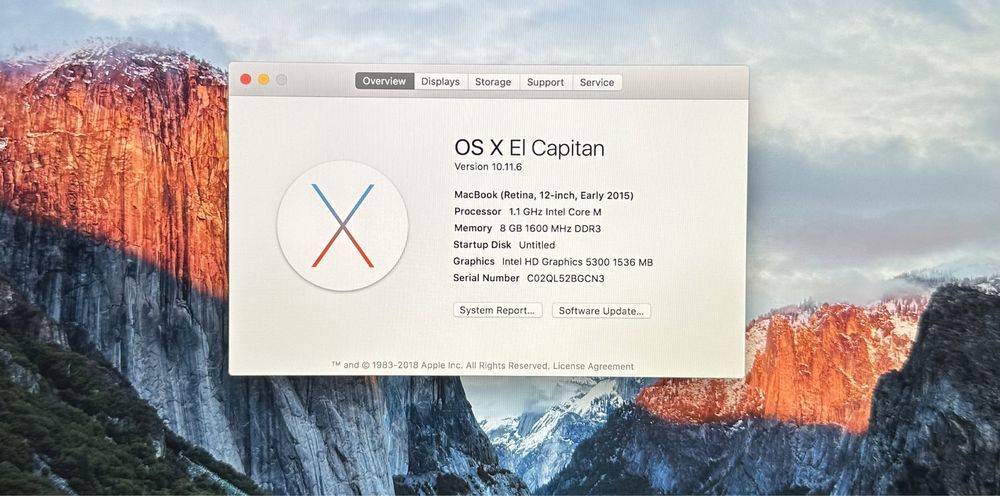Check for updates via Software Update button
This screenshot has height=496, width=1000.
601,310
